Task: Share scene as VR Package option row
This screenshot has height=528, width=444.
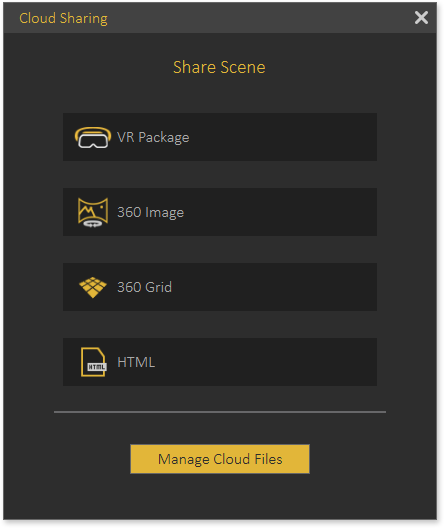Action: (220, 137)
